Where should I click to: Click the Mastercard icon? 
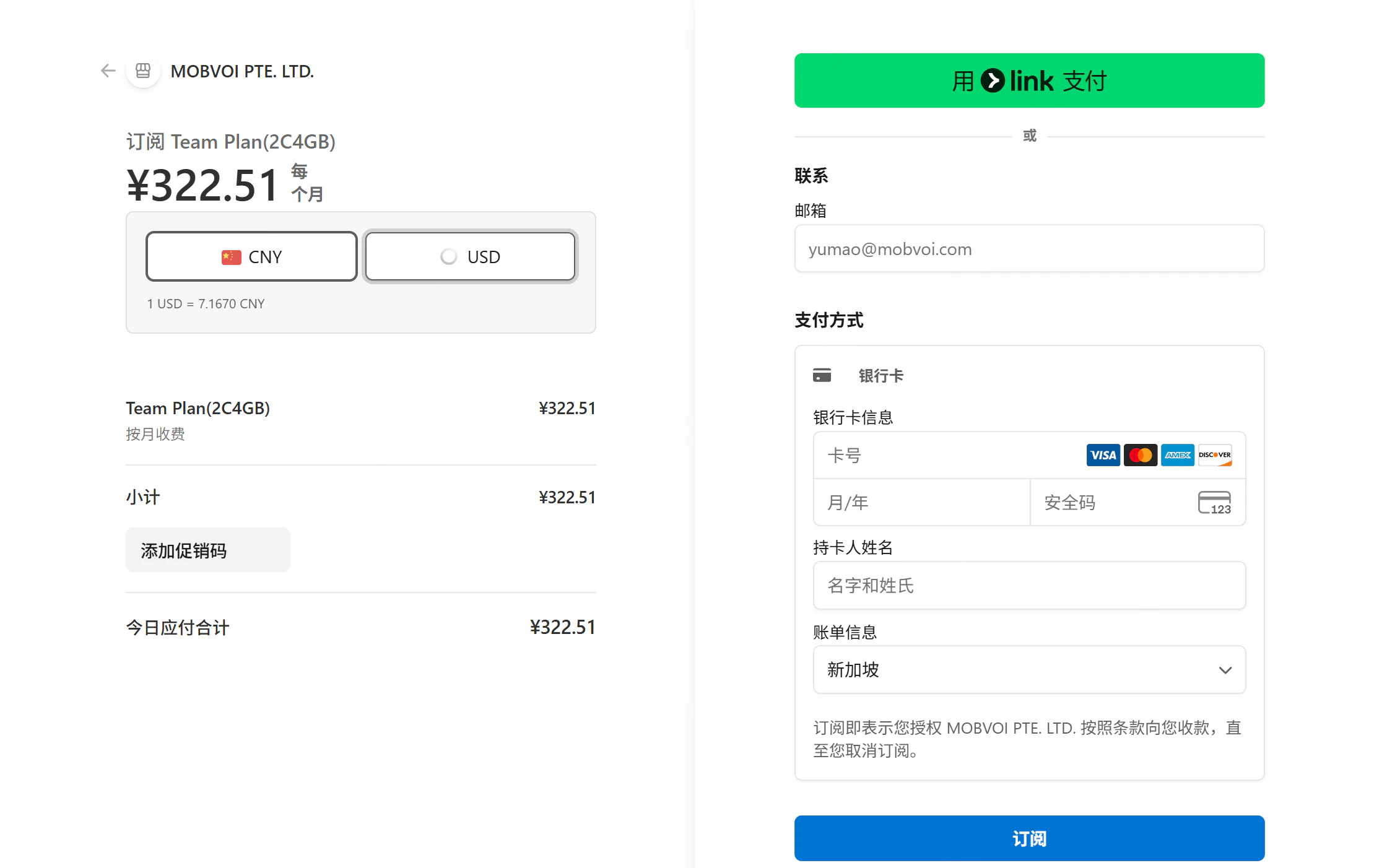[x=1140, y=455]
